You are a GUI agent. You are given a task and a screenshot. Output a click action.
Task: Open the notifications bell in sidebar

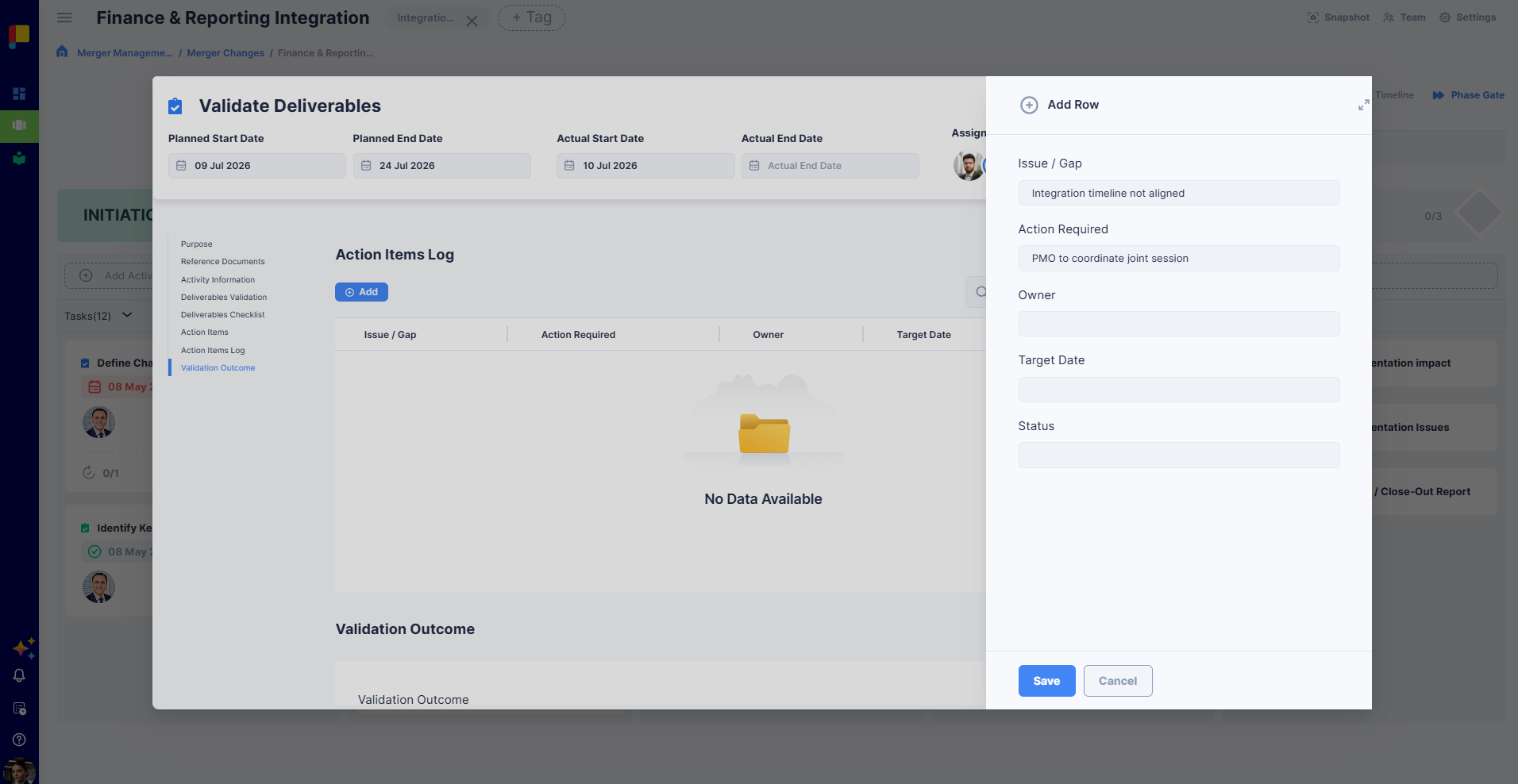coord(19,675)
